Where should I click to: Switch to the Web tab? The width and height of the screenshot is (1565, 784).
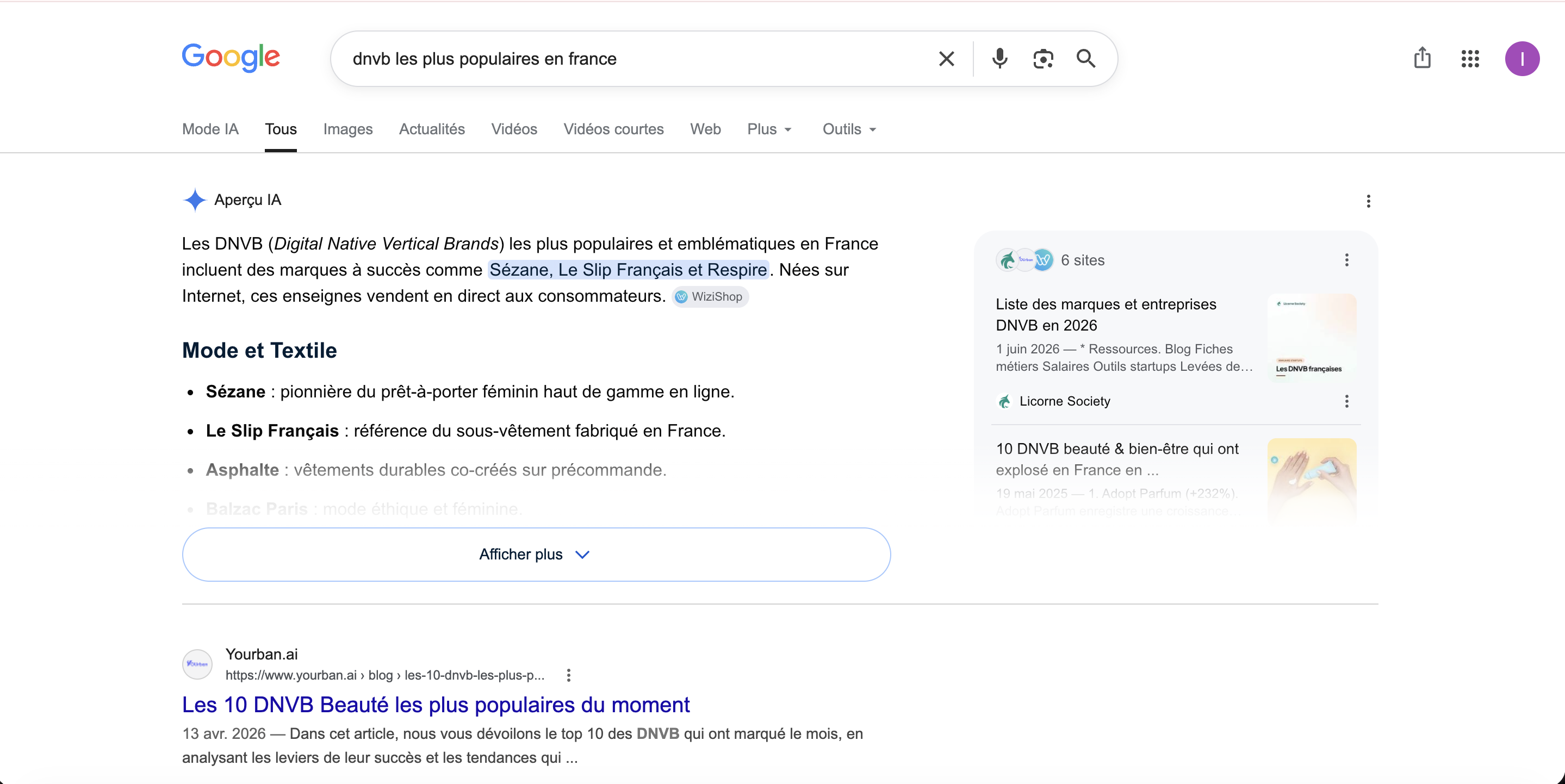click(x=705, y=129)
